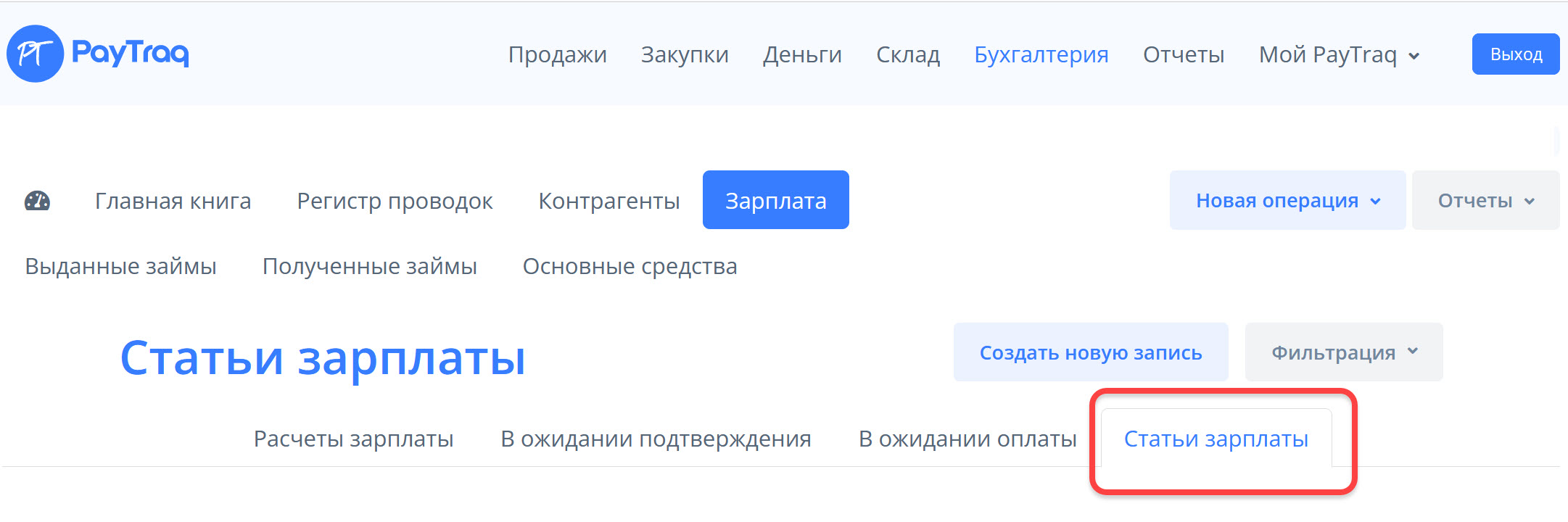The height and width of the screenshot is (522, 1568).
Task: Open the Деньги menu item
Action: point(802,54)
